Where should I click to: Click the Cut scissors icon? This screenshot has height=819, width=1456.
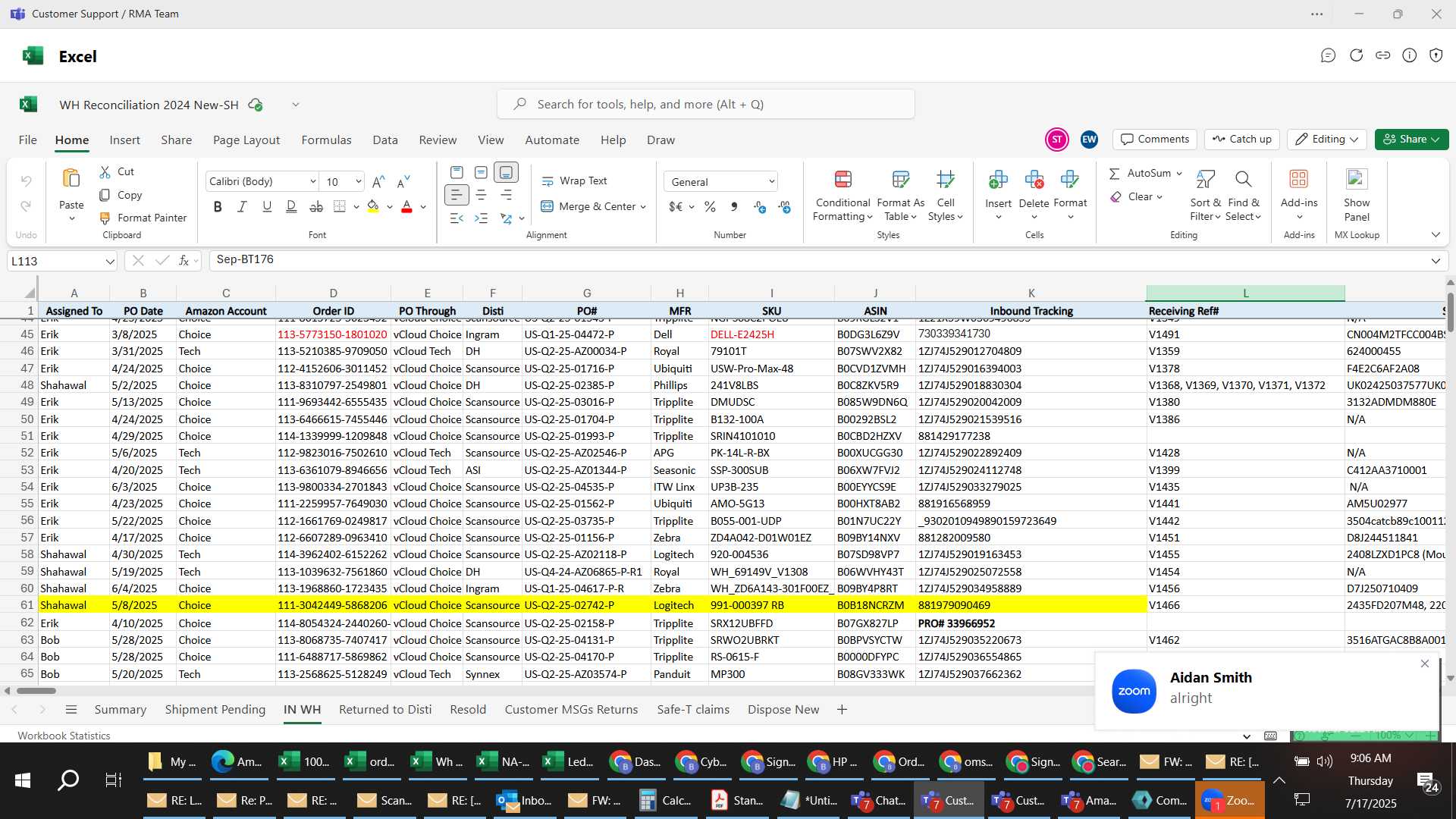(x=105, y=172)
